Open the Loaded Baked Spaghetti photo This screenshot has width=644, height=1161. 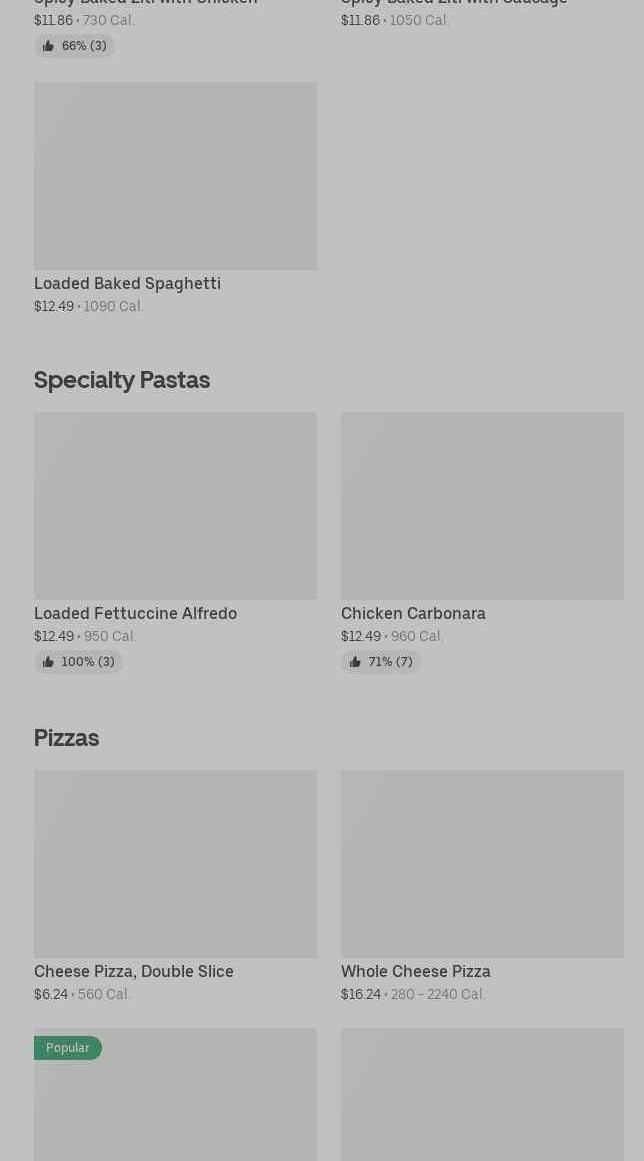click(175, 176)
